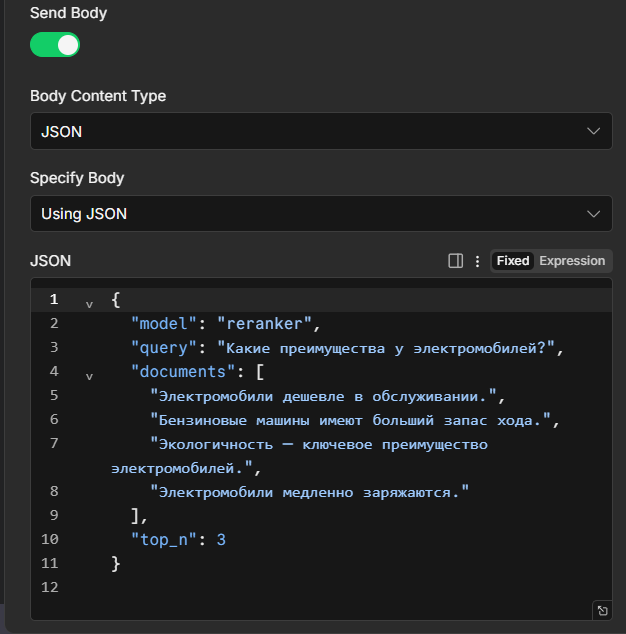Click the top_n value 3
This screenshot has width=626, height=634.
[221, 539]
